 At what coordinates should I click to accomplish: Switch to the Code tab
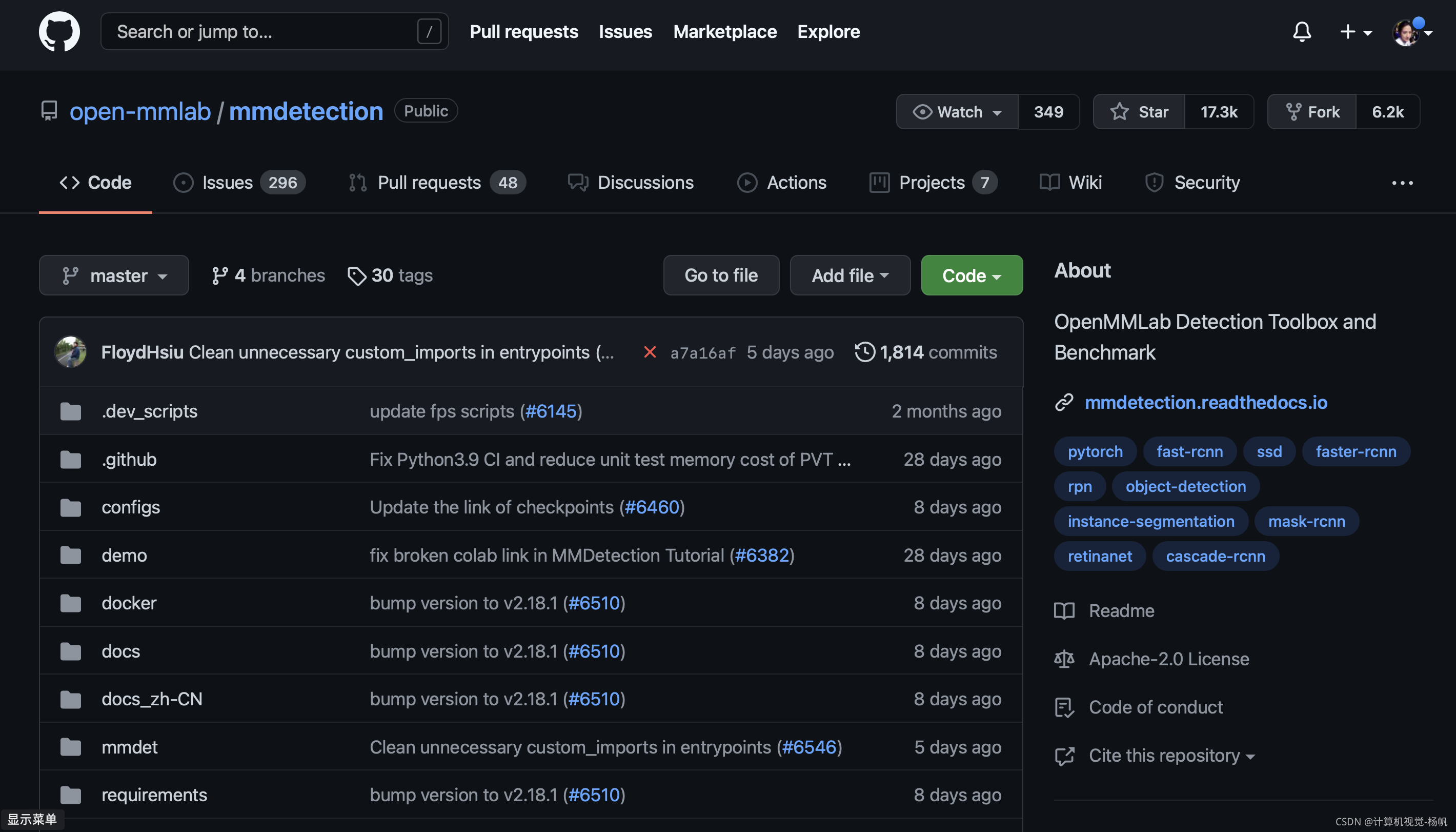pos(95,182)
